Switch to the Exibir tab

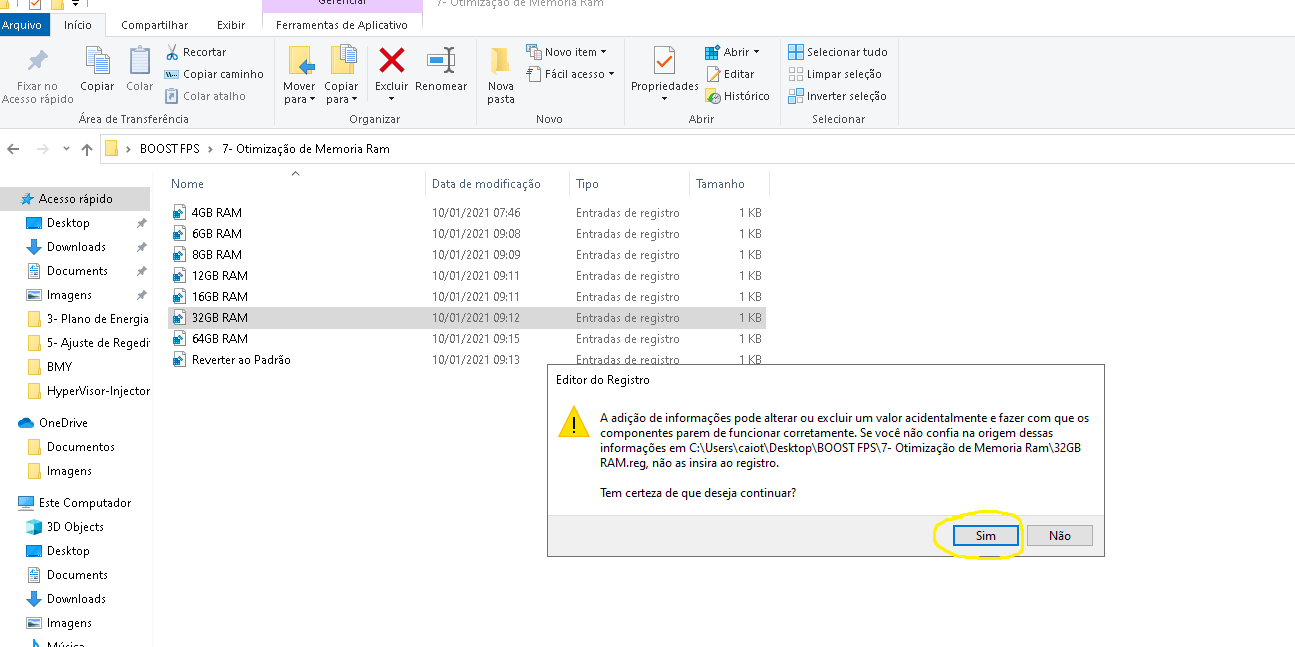pos(231,24)
